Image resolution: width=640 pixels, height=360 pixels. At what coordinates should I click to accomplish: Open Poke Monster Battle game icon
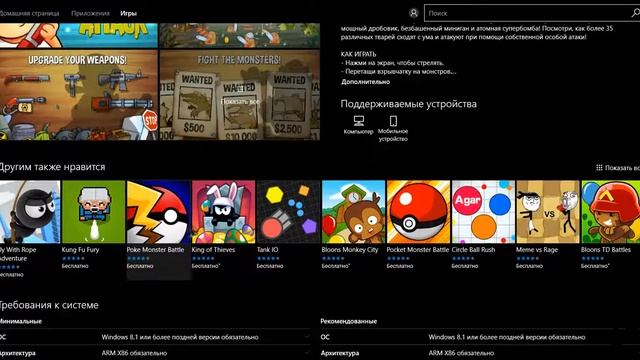158,212
